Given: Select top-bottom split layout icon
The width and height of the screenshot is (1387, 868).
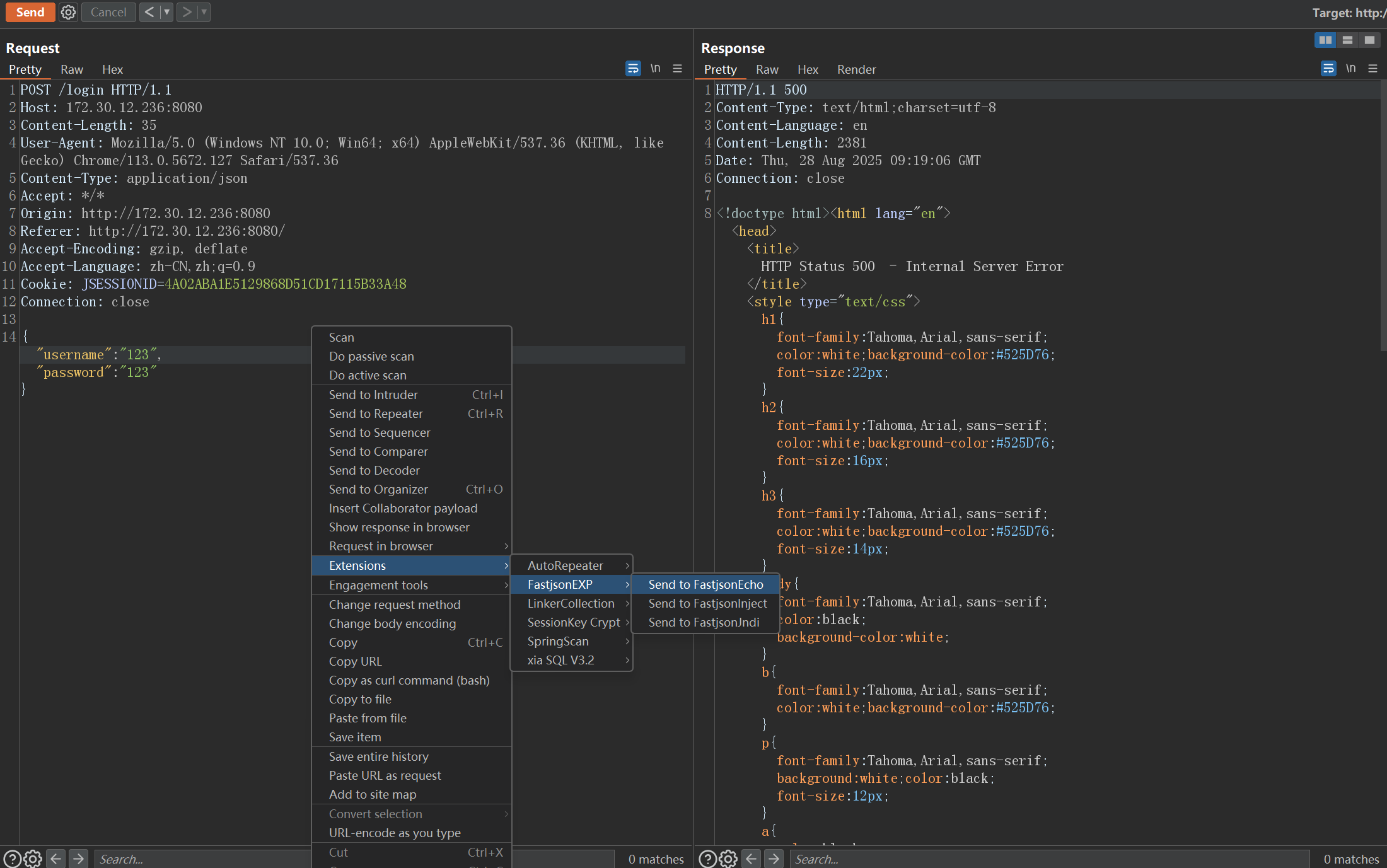Looking at the screenshot, I should pos(1347,40).
